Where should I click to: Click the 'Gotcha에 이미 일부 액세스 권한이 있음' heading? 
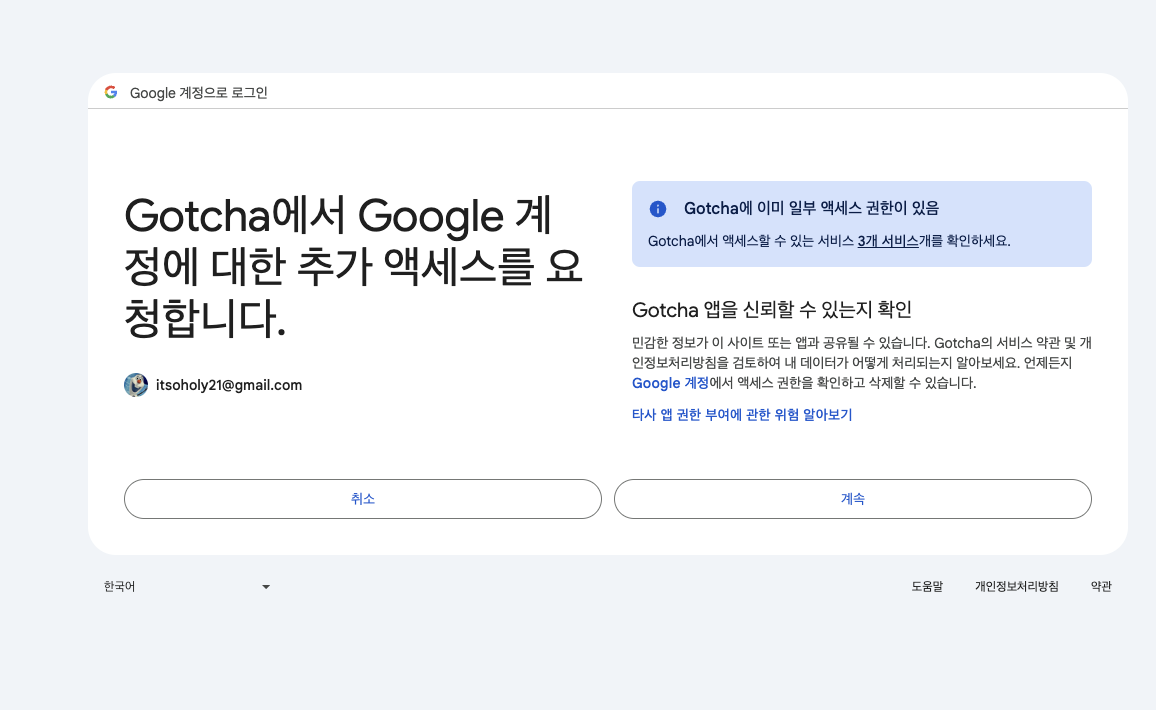click(x=811, y=209)
